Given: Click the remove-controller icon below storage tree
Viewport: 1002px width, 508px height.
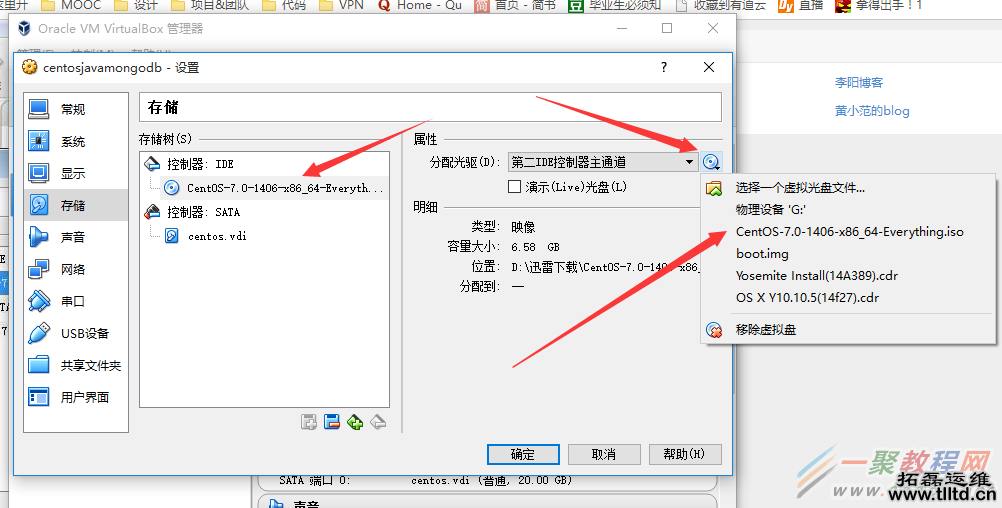Looking at the screenshot, I should (332, 422).
